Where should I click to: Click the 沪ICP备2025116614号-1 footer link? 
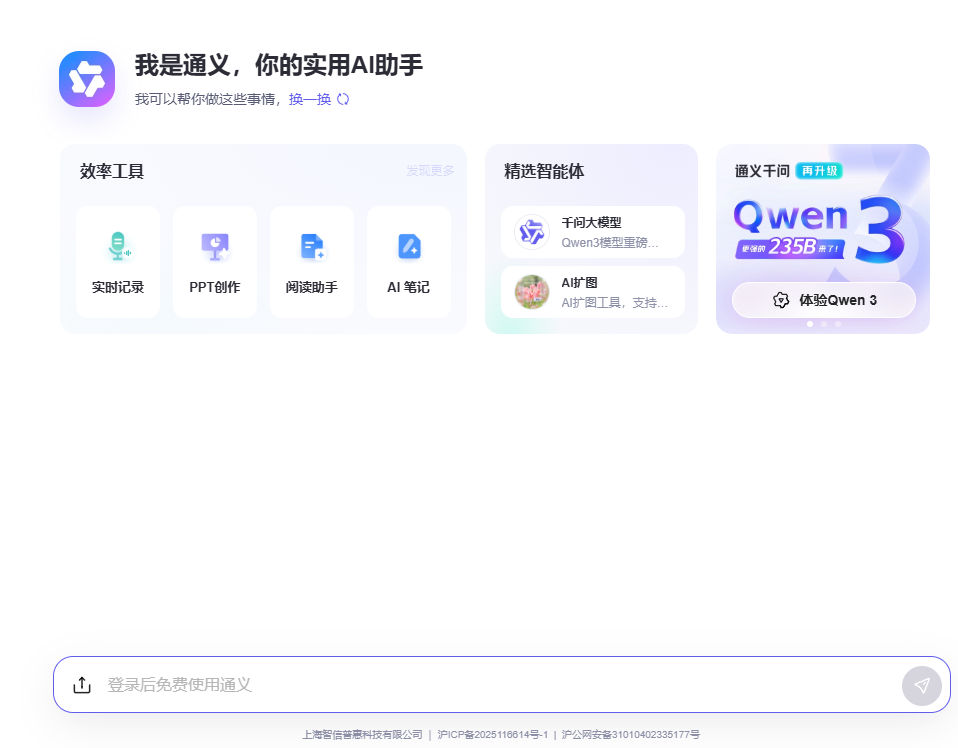(x=492, y=735)
